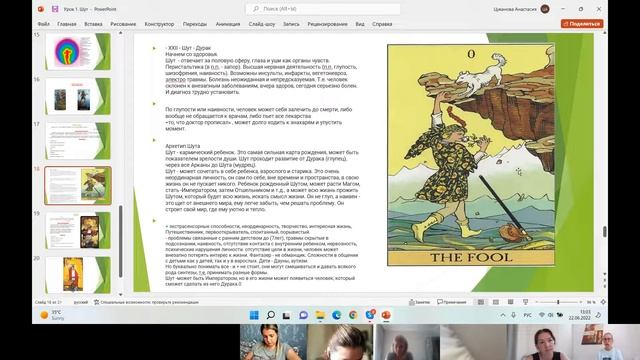Switch to Normal view icon
Image resolution: width=640 pixels, height=360 pixels.
coord(481,302)
